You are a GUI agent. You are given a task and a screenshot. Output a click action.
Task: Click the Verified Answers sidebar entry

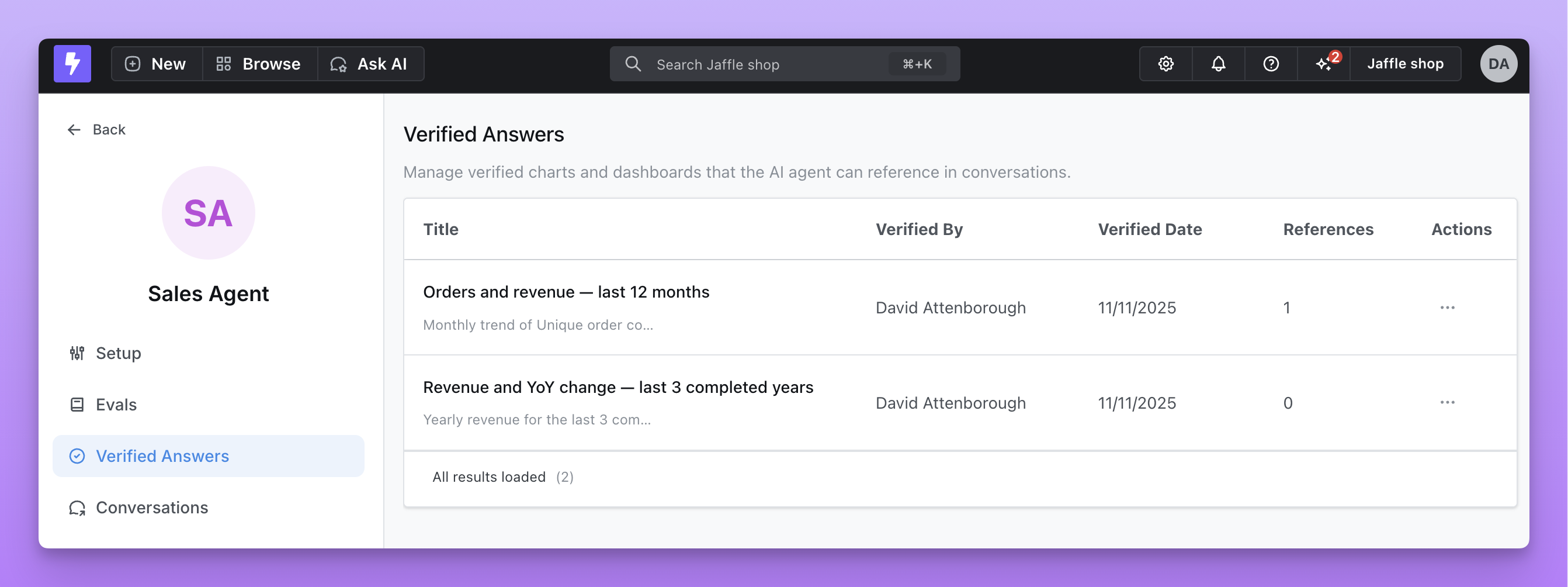pyautogui.click(x=162, y=455)
